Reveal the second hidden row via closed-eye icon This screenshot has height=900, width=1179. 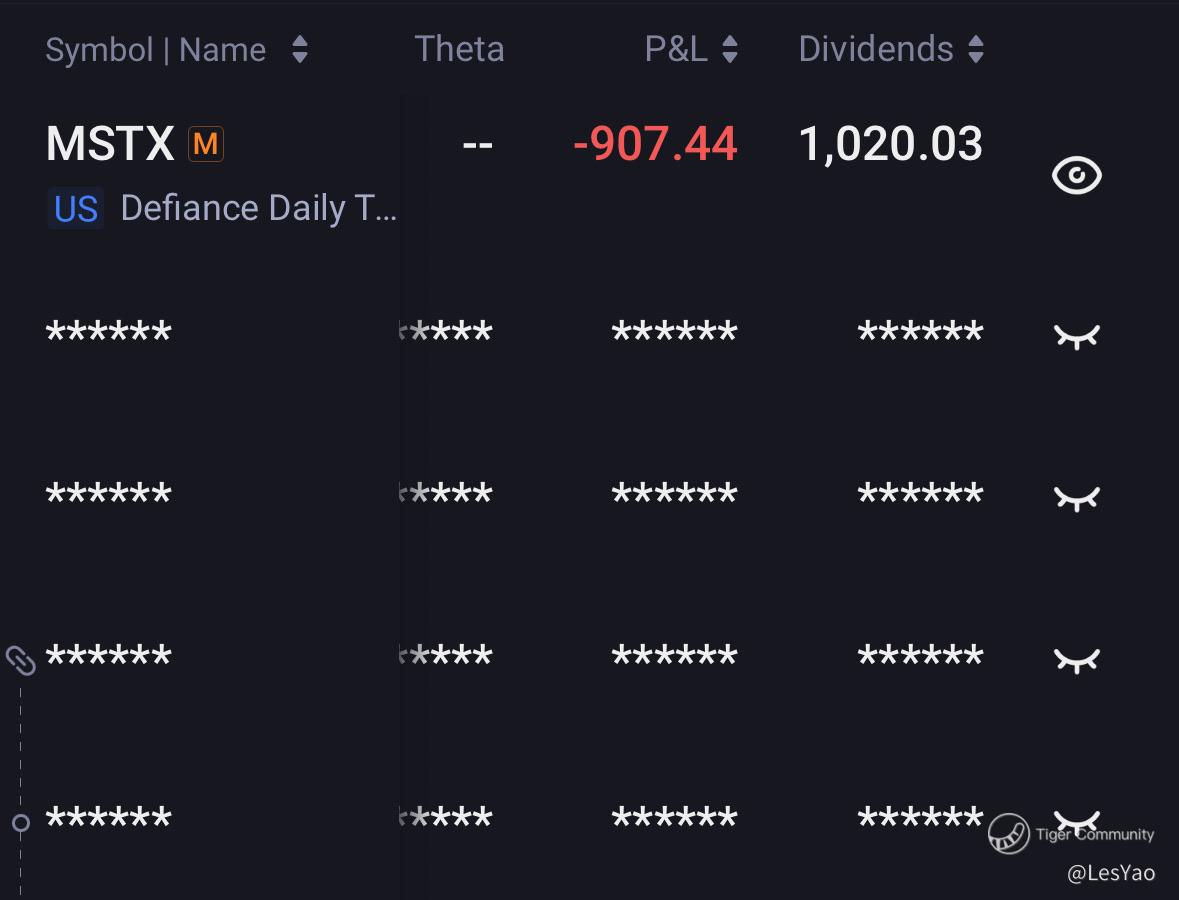pos(1077,498)
